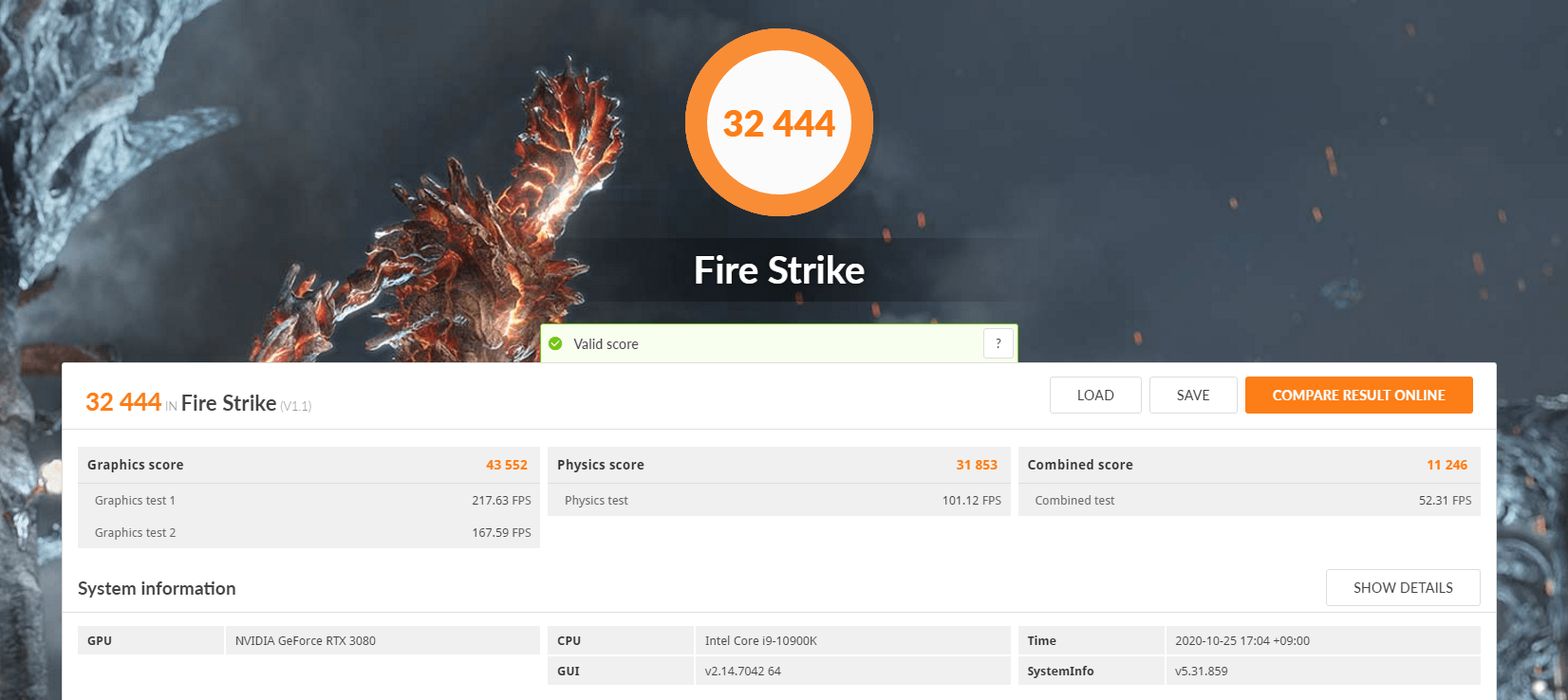Click the SAVE button
The height and width of the screenshot is (700, 1568).
pyautogui.click(x=1193, y=396)
